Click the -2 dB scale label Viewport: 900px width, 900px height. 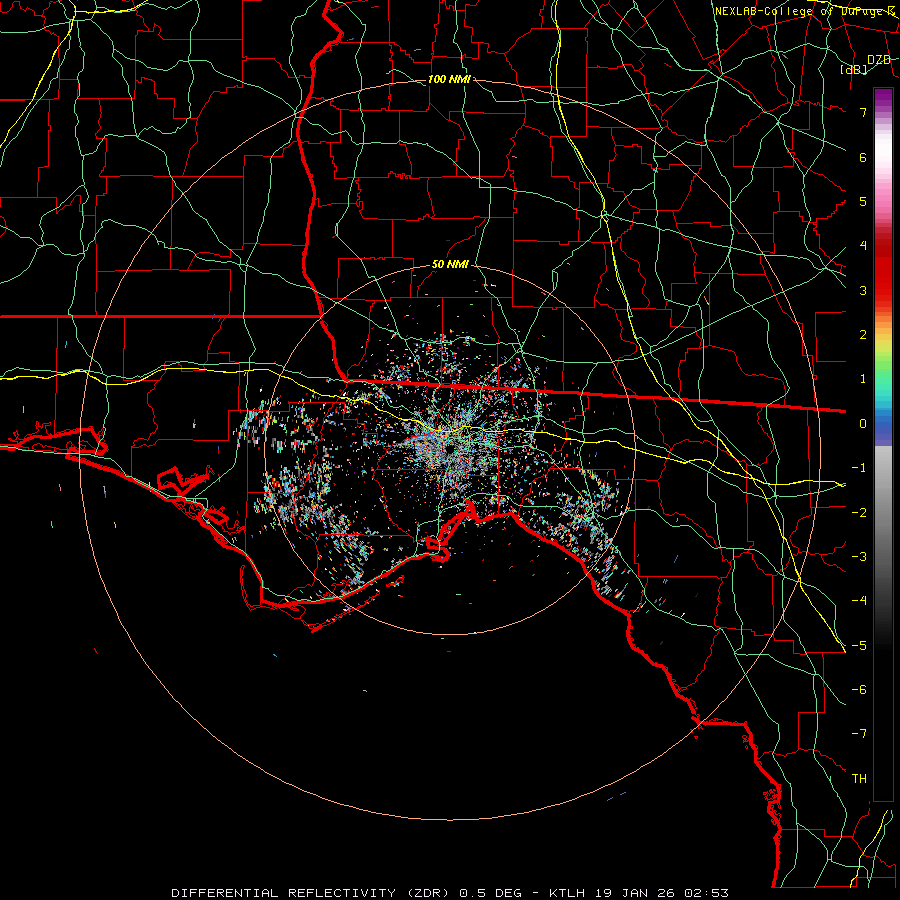tap(859, 513)
